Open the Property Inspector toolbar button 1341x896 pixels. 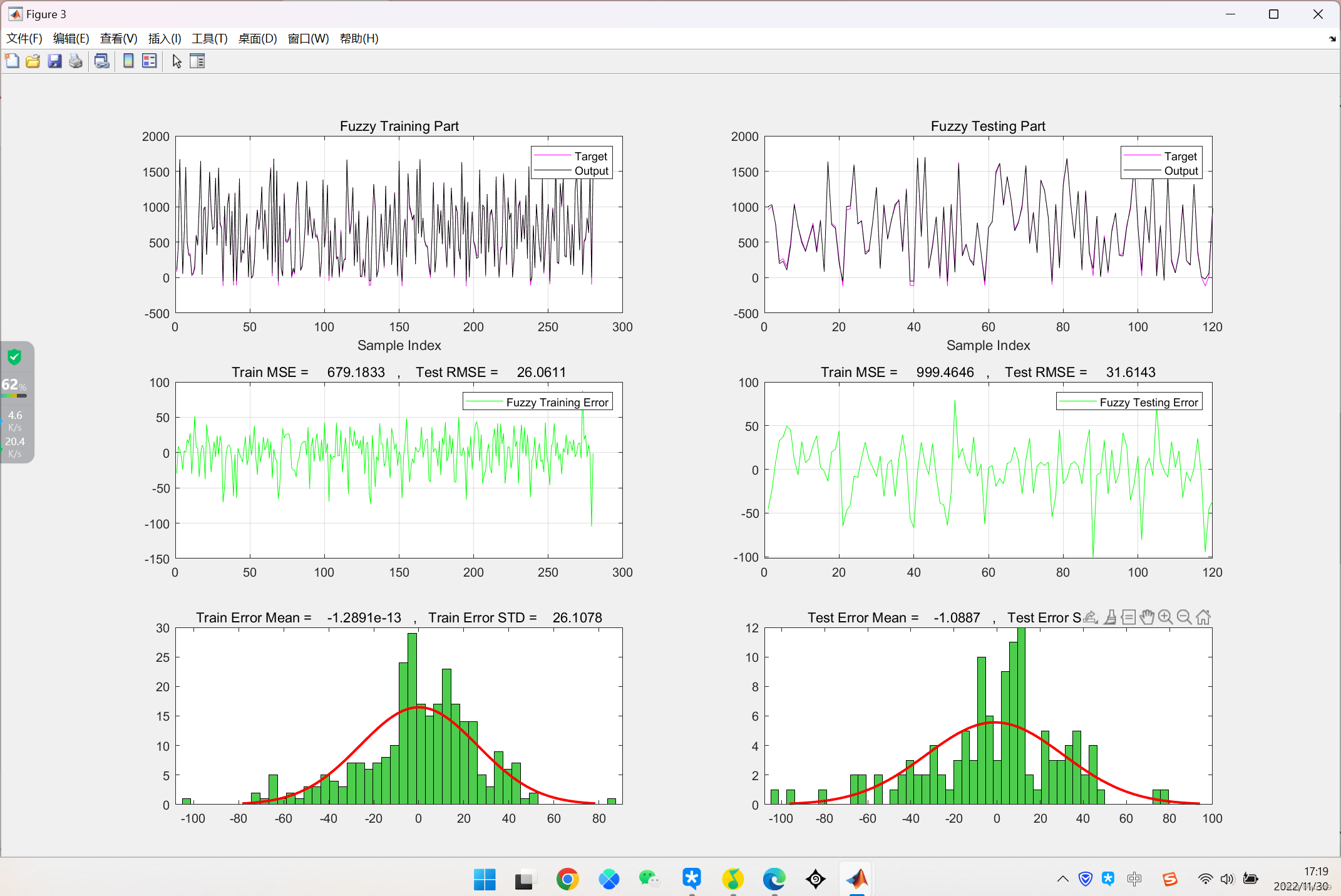(x=197, y=61)
